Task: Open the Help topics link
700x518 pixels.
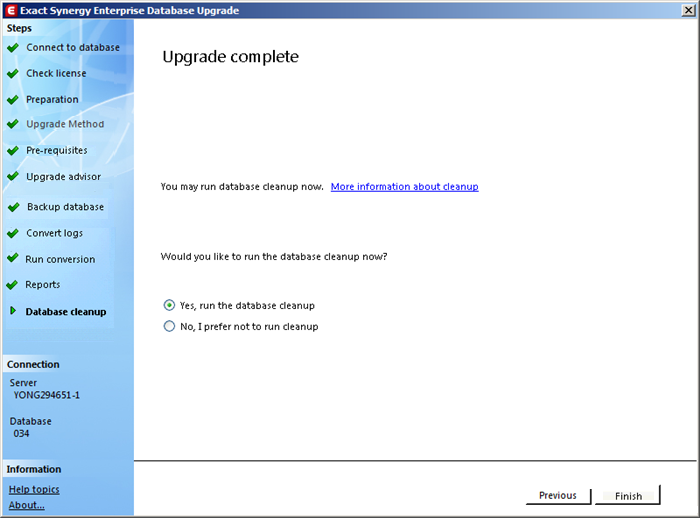Action: pos(34,489)
